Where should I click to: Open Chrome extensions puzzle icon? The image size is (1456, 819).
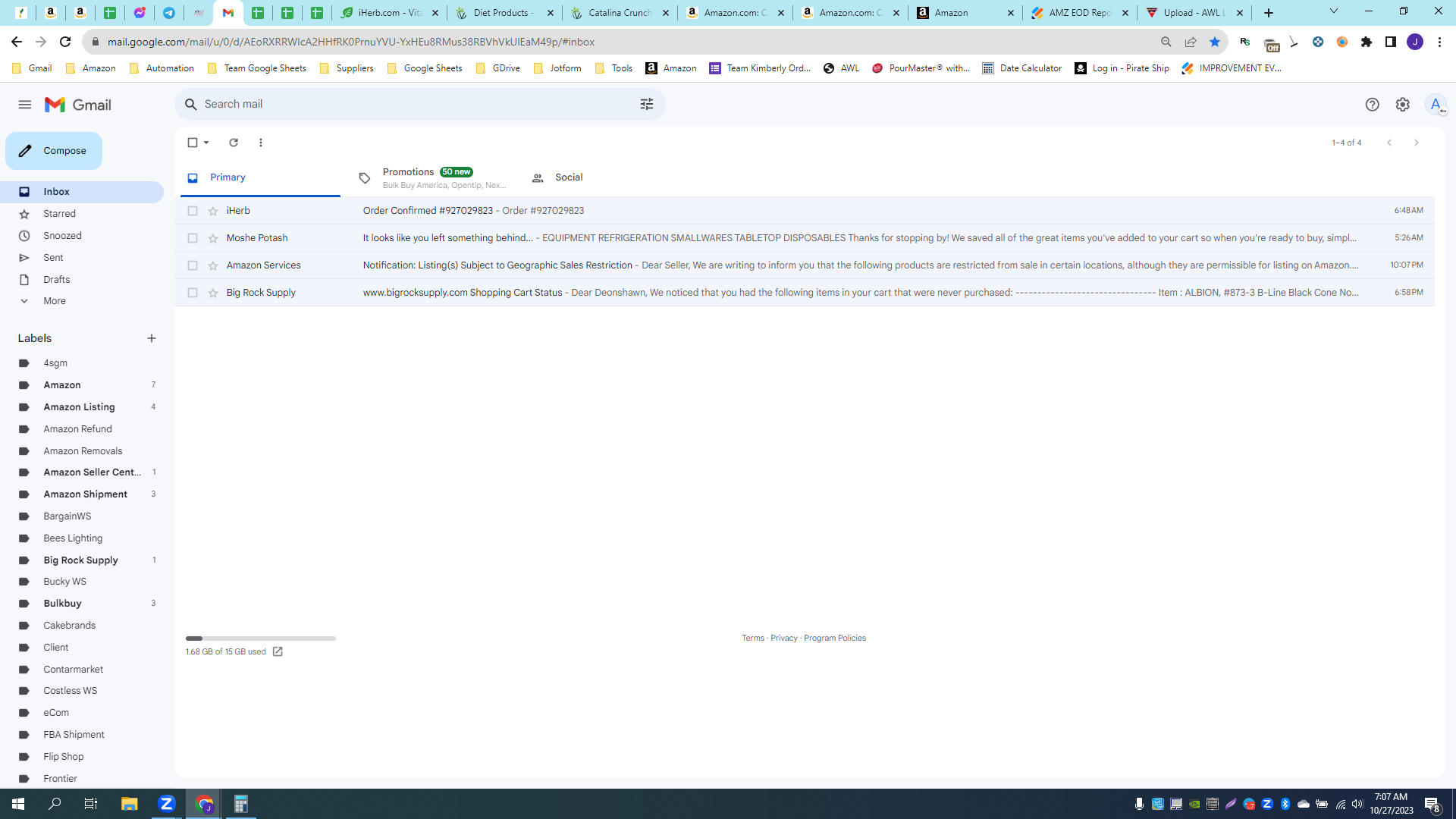coord(1367,42)
